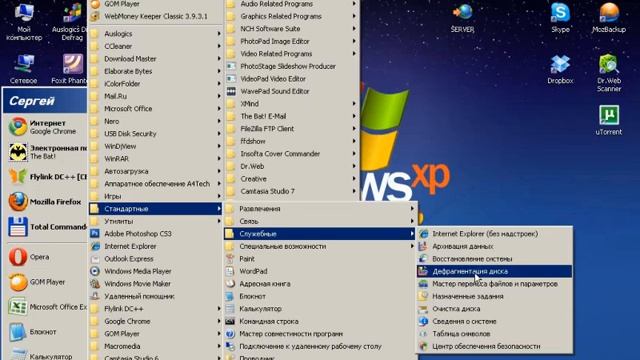Click Калькулятор icon in Стандартные menu
Viewport: 640px width, 360px height.
[230, 309]
